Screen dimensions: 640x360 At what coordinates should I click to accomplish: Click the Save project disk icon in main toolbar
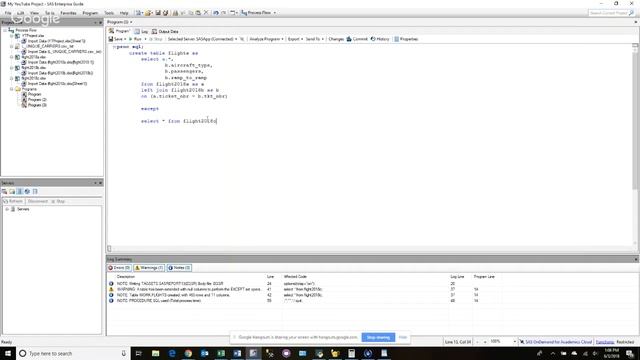(x=158, y=13)
